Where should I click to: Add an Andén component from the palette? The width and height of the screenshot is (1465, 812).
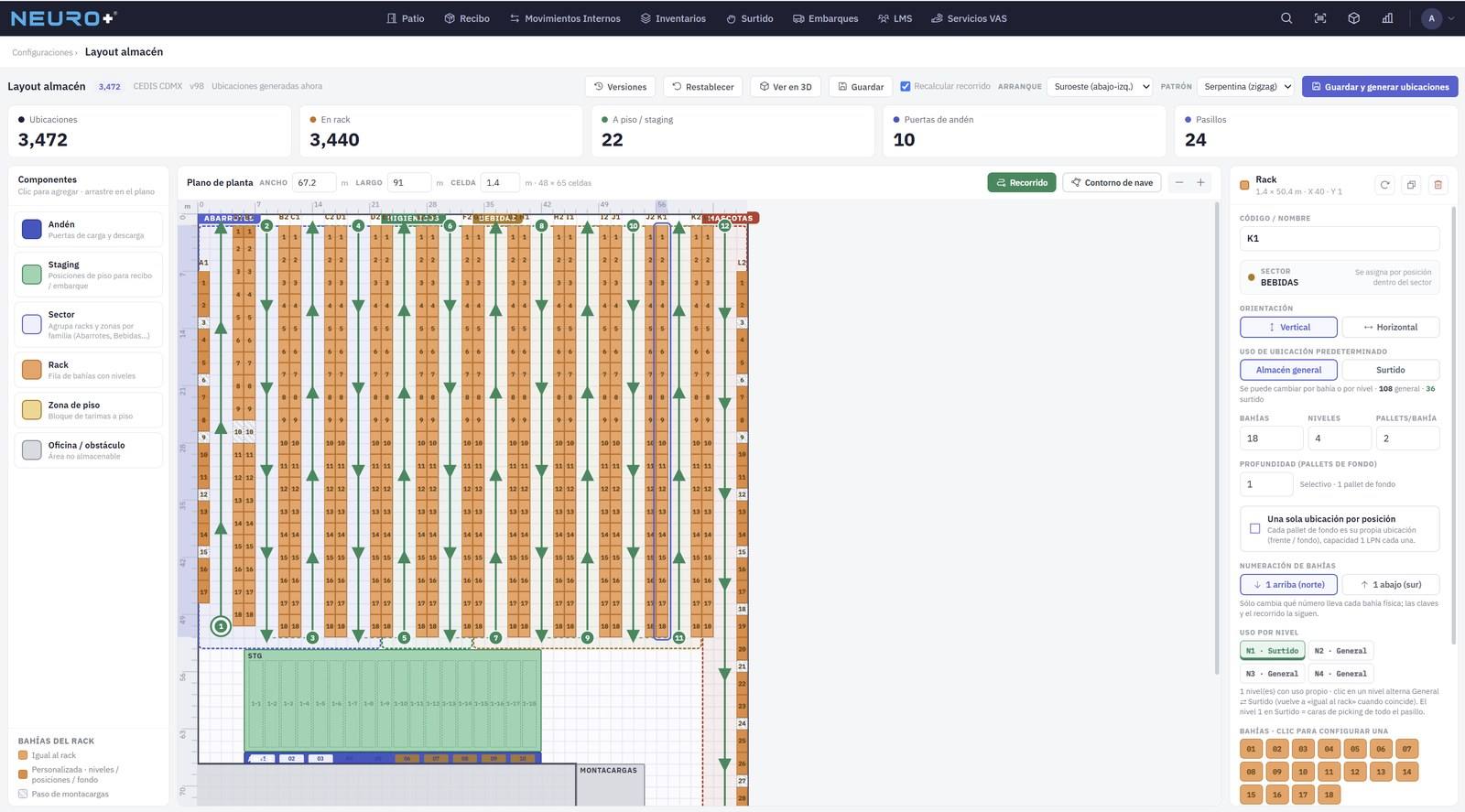(x=89, y=229)
